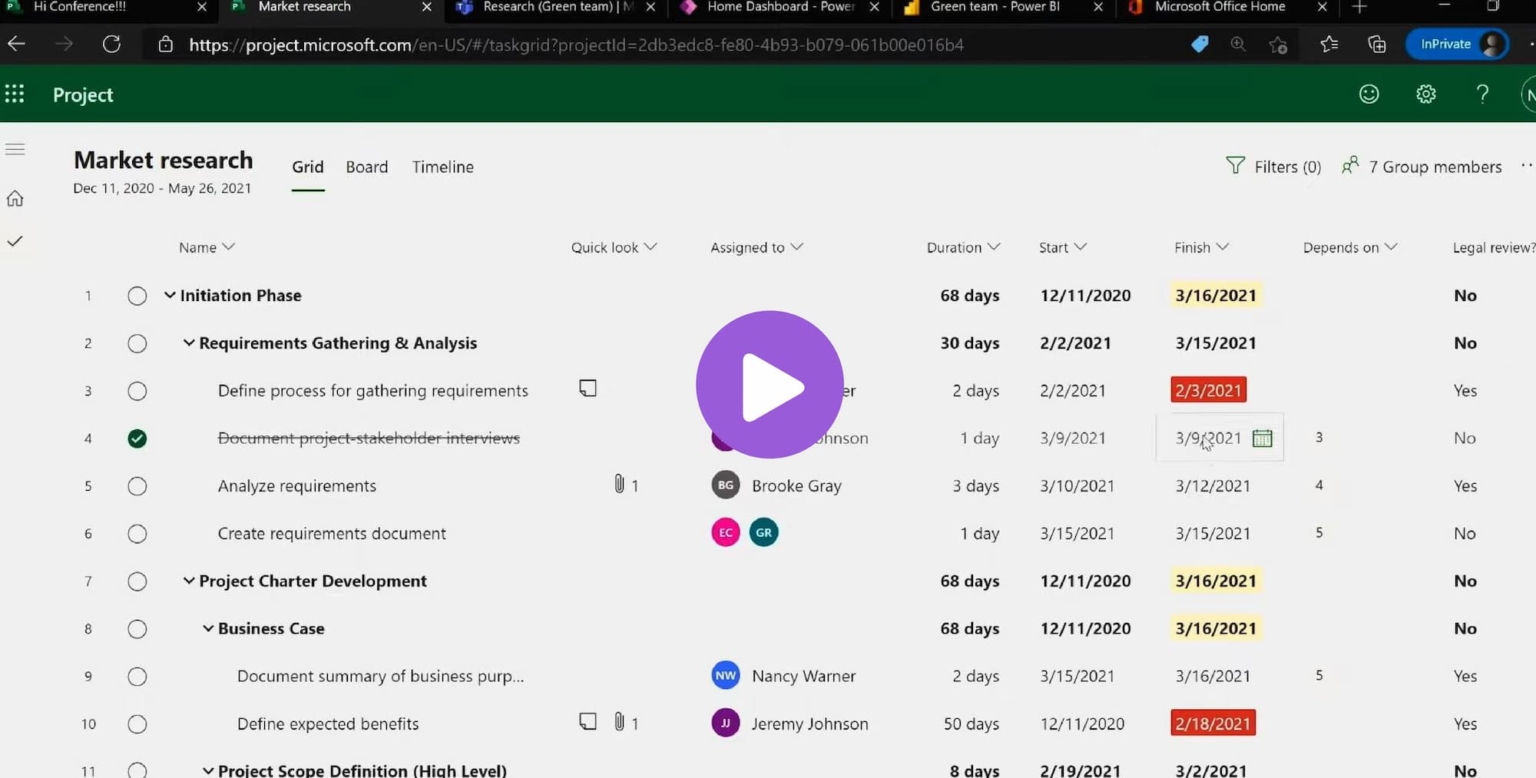Click the red 2/3/2021 finish date
1536x778 pixels.
point(1208,390)
